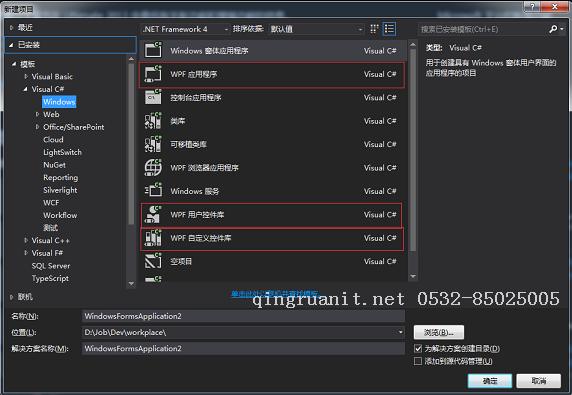Select the LightSwitch category
572x395 pixels.
point(62,152)
